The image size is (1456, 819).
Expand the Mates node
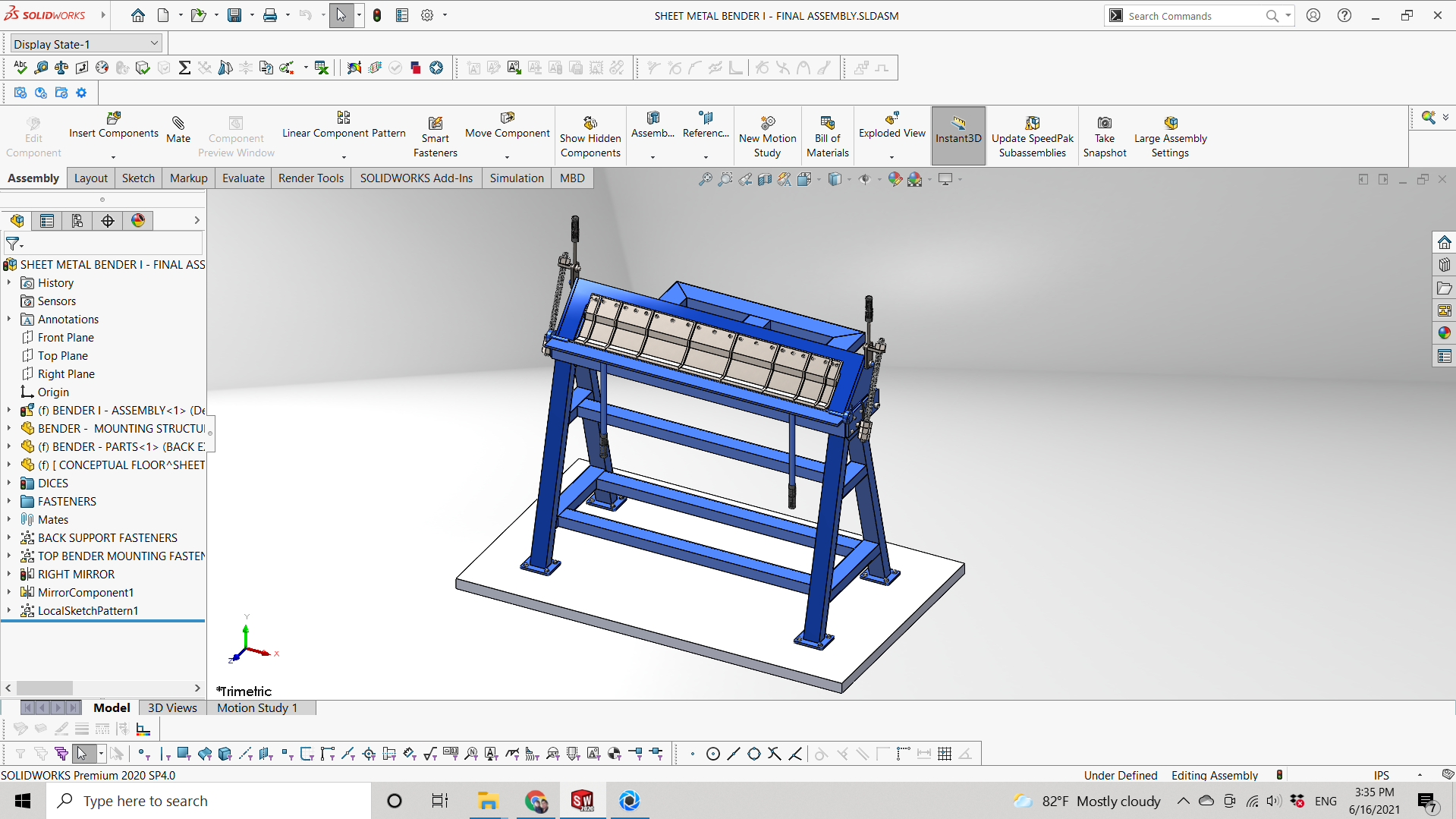point(9,520)
